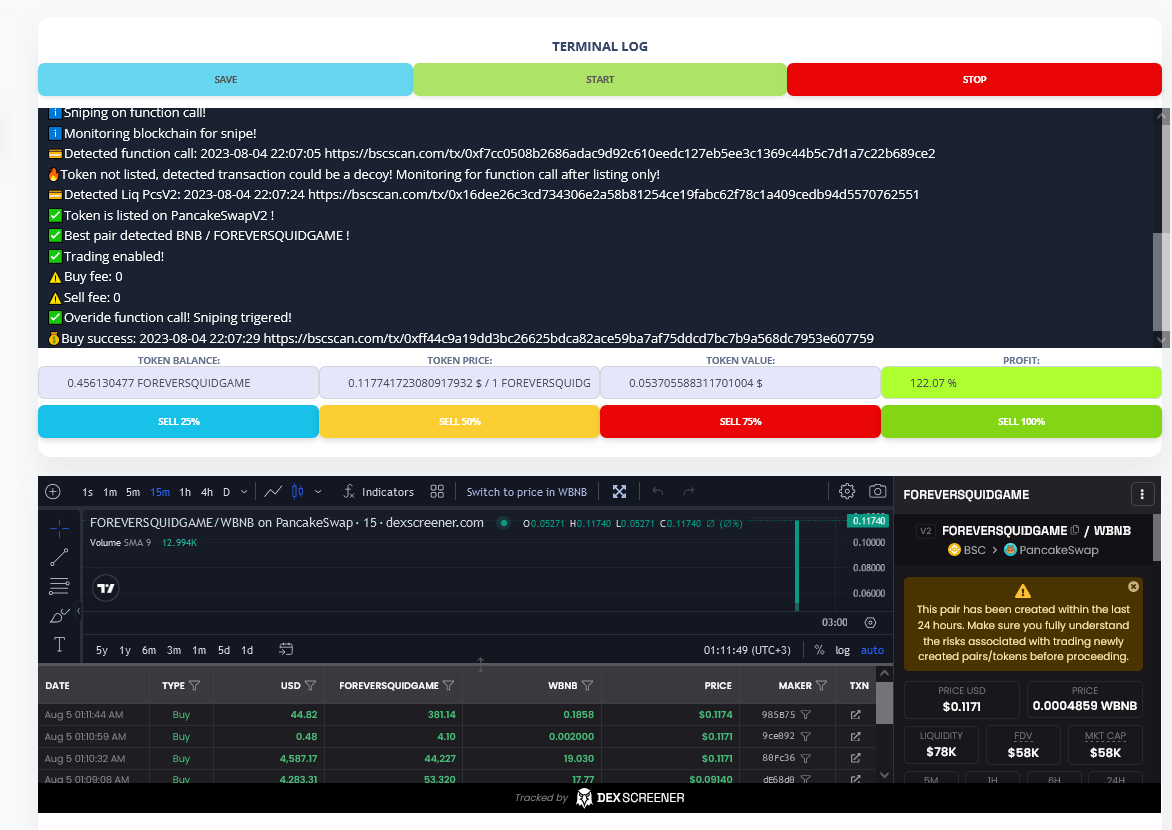Close the new pair warning banner
Screen dimensions: 1172x830
click(x=1133, y=587)
